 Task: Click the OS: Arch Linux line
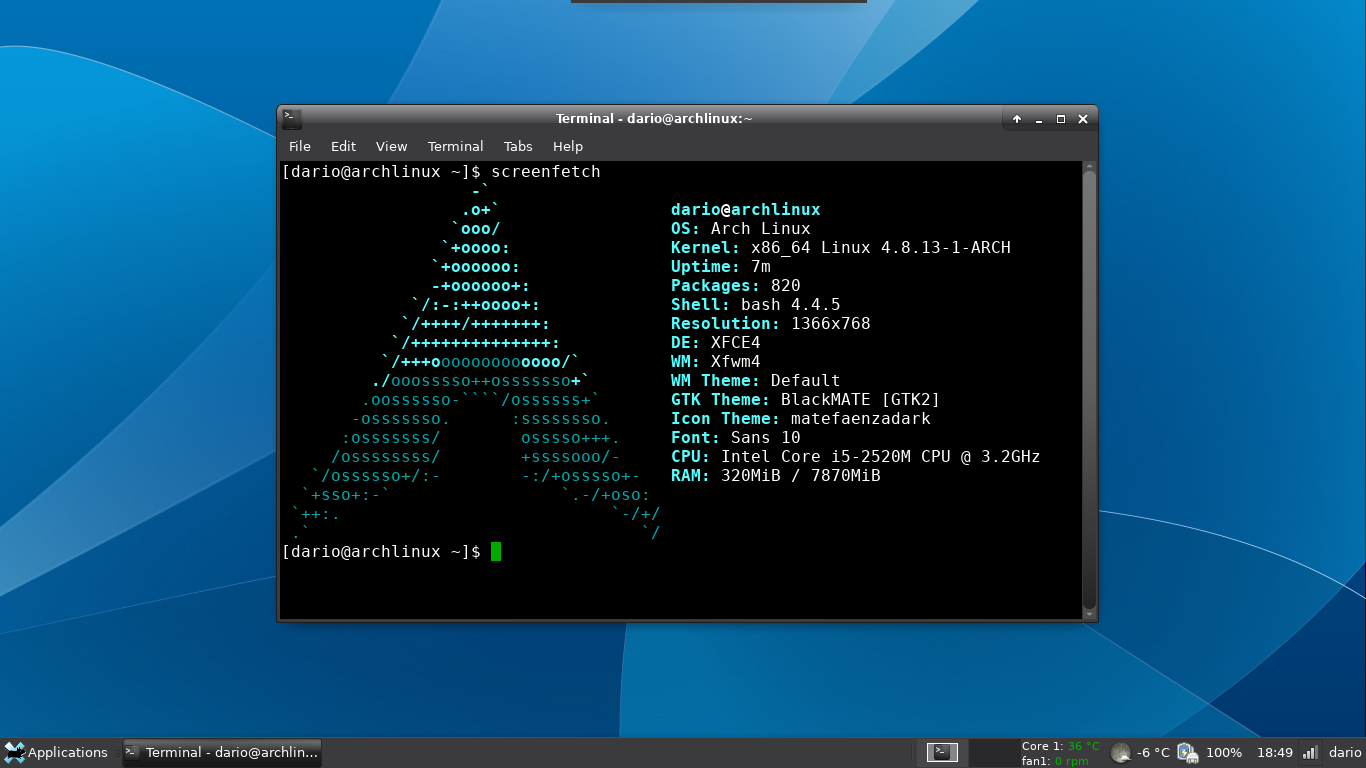tap(741, 229)
